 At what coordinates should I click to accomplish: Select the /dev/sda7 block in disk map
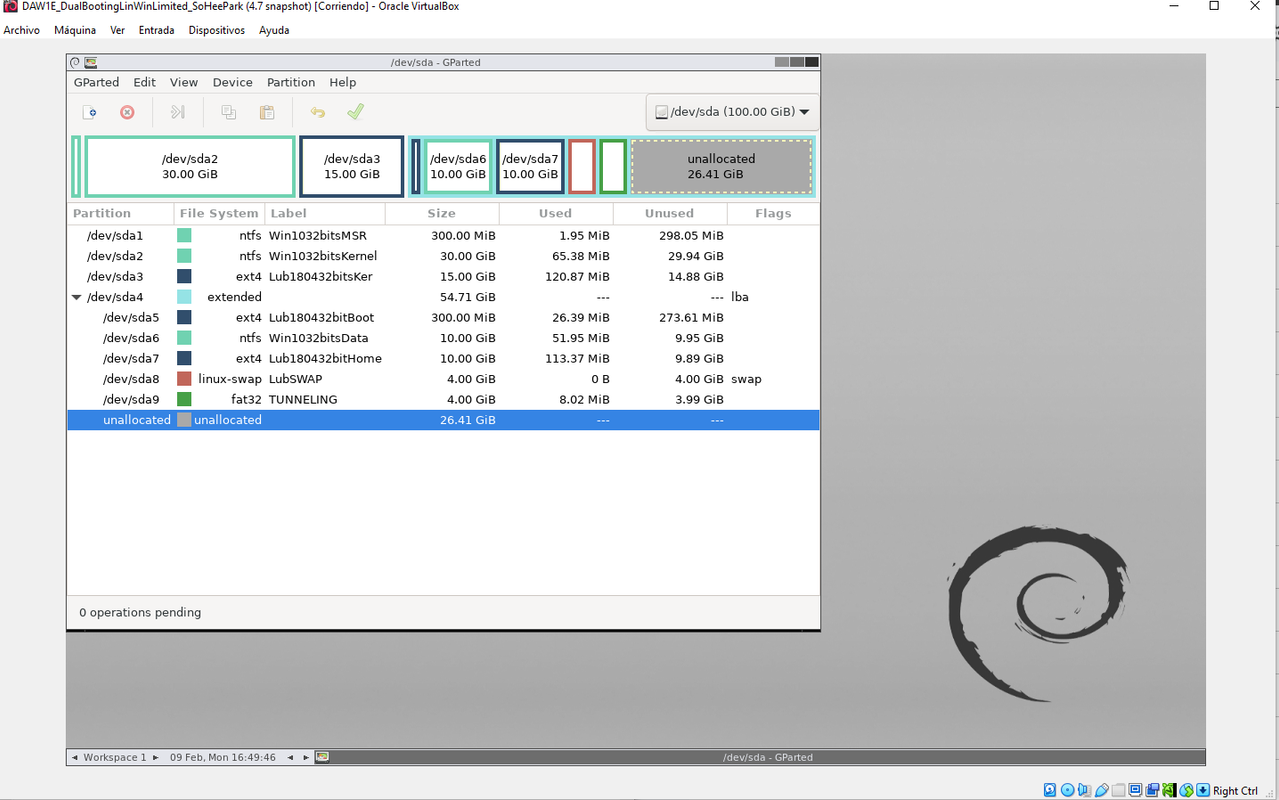[530, 166]
